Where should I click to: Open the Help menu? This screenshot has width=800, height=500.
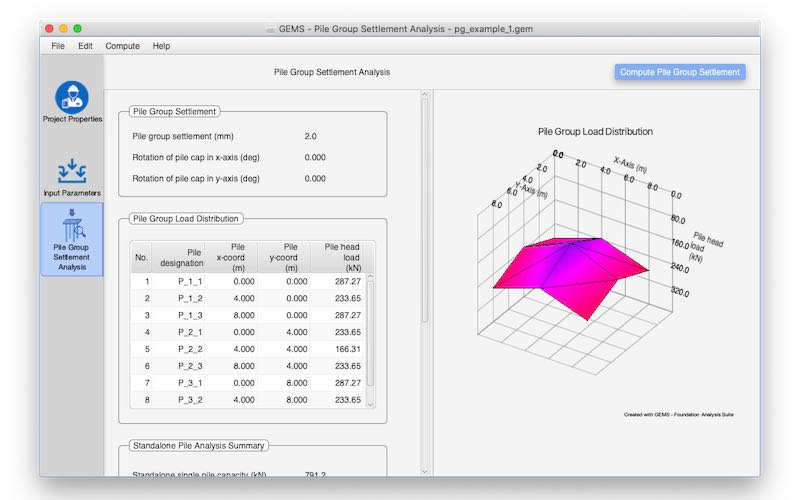[x=161, y=46]
